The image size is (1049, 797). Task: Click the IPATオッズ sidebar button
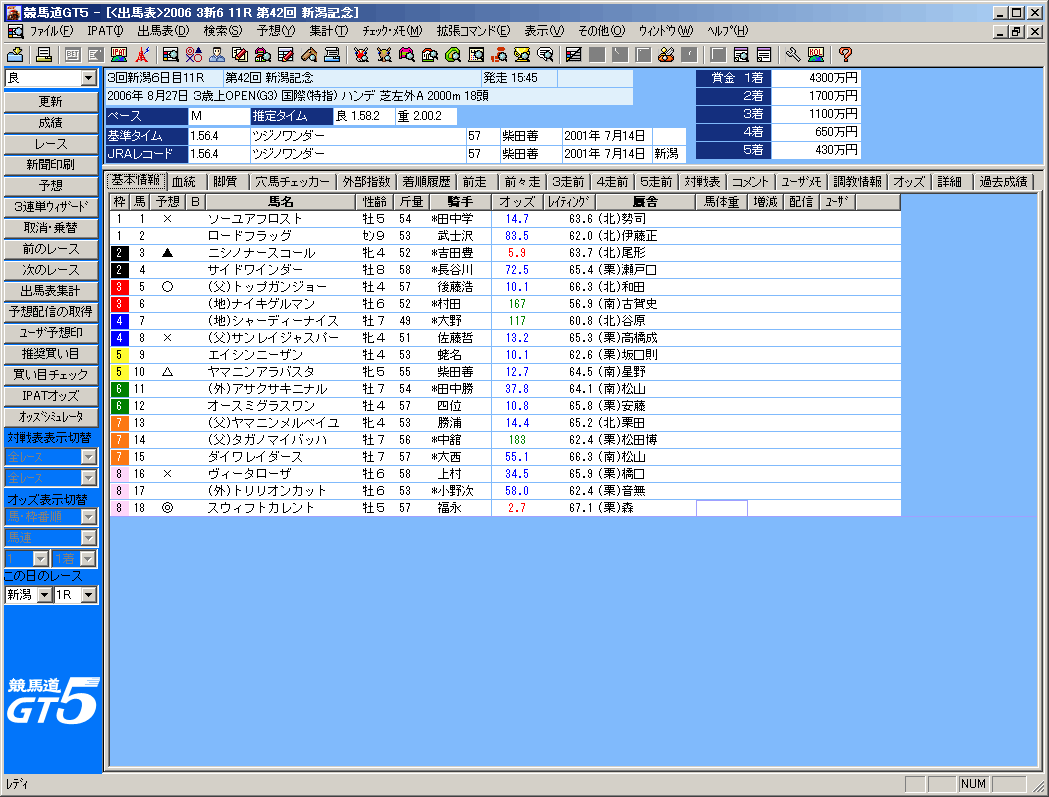click(51, 396)
